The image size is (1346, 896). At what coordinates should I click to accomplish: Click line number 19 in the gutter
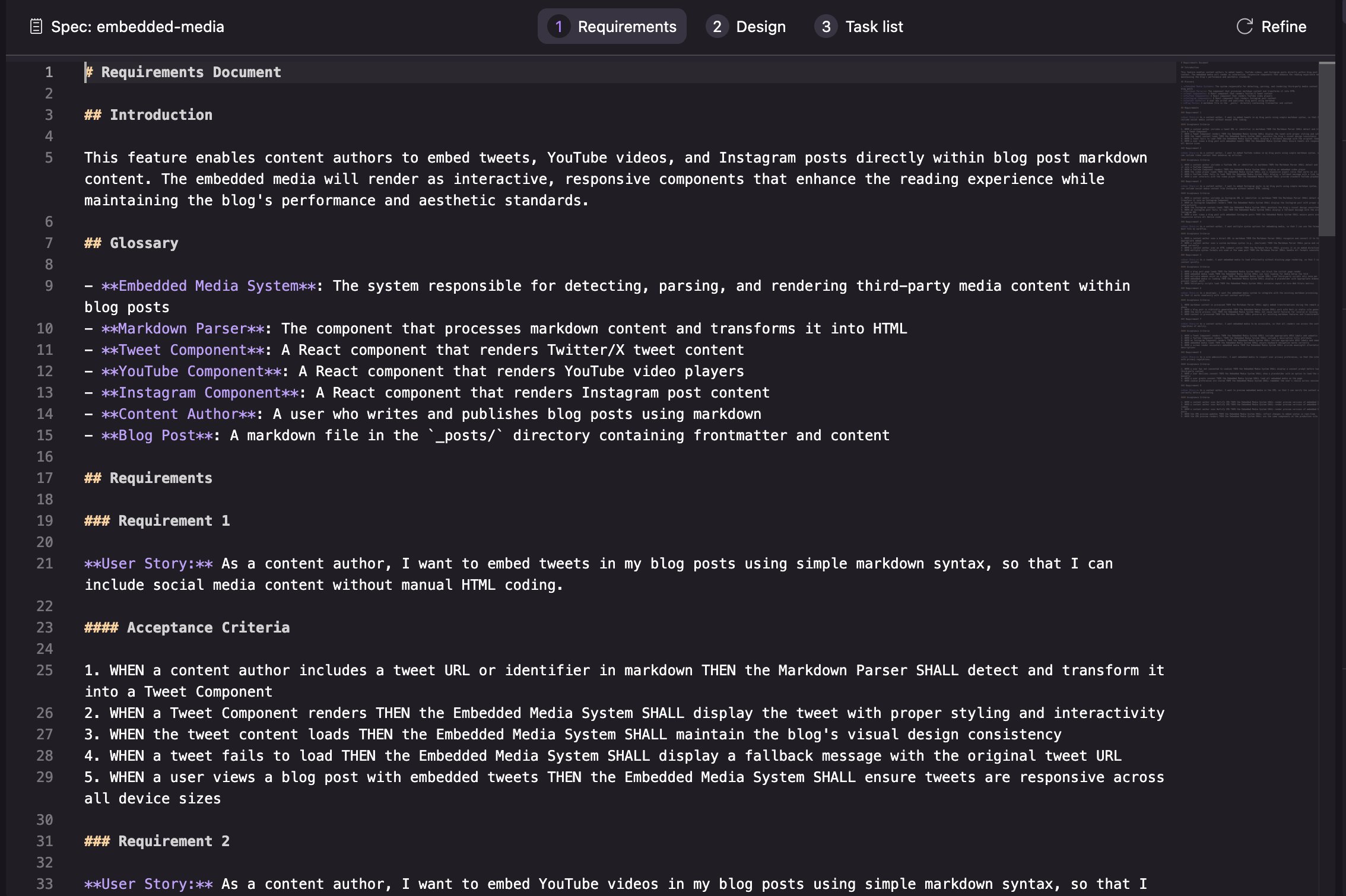45,521
